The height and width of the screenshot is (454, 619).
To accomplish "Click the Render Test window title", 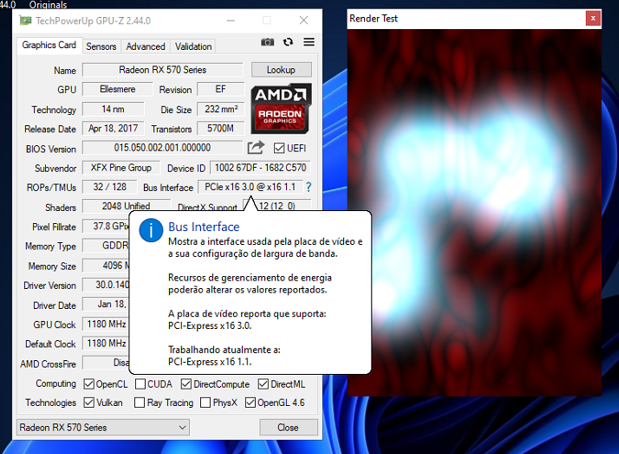I will pos(373,19).
